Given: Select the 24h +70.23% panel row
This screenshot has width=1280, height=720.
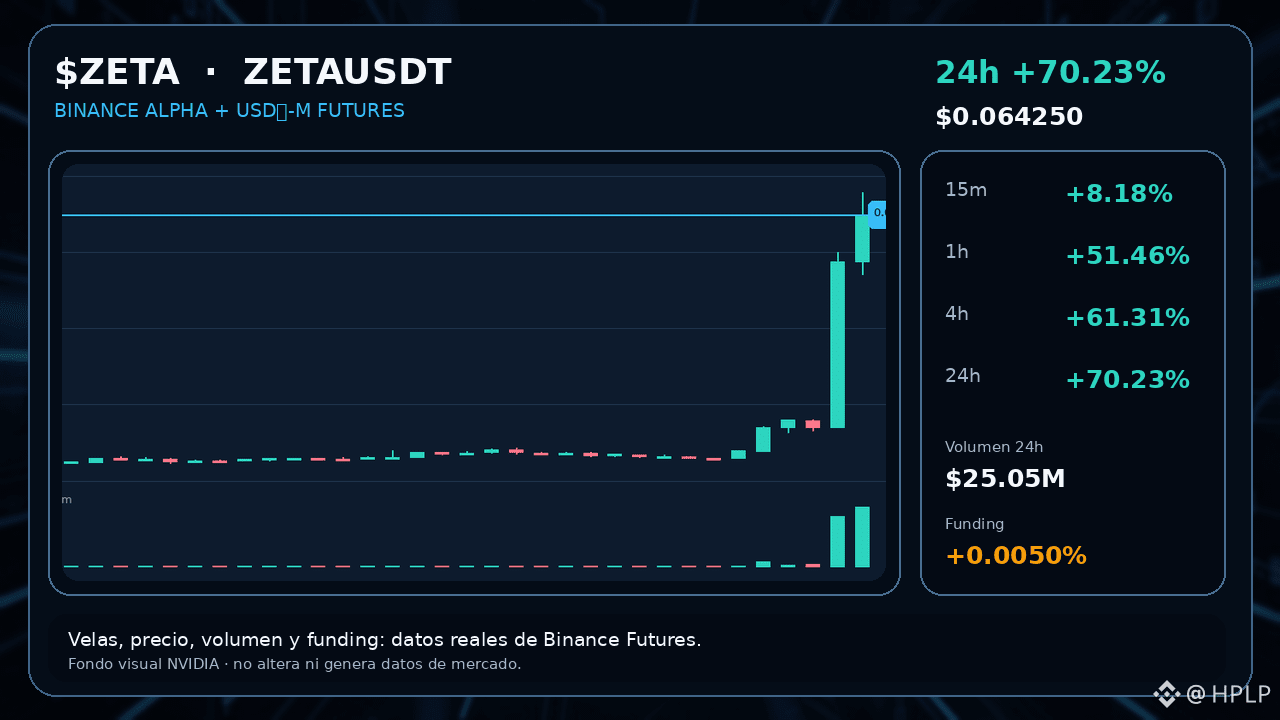Looking at the screenshot, I should [x=1072, y=379].
